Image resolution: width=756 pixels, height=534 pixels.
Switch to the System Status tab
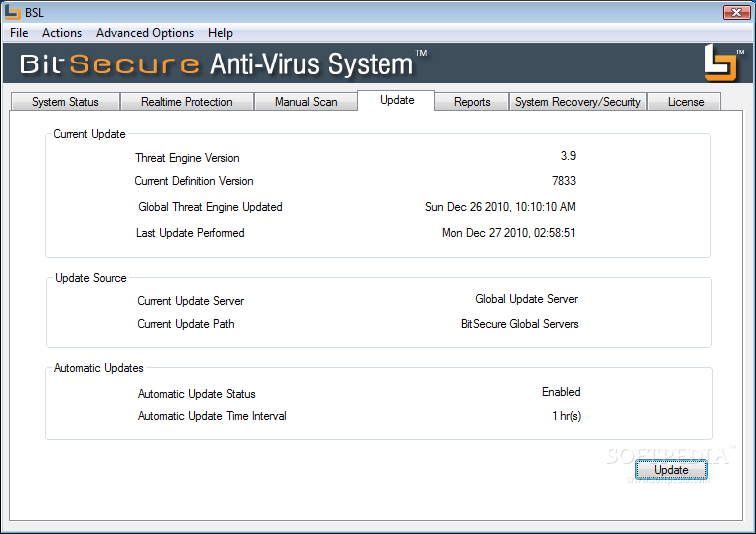[x=65, y=102]
